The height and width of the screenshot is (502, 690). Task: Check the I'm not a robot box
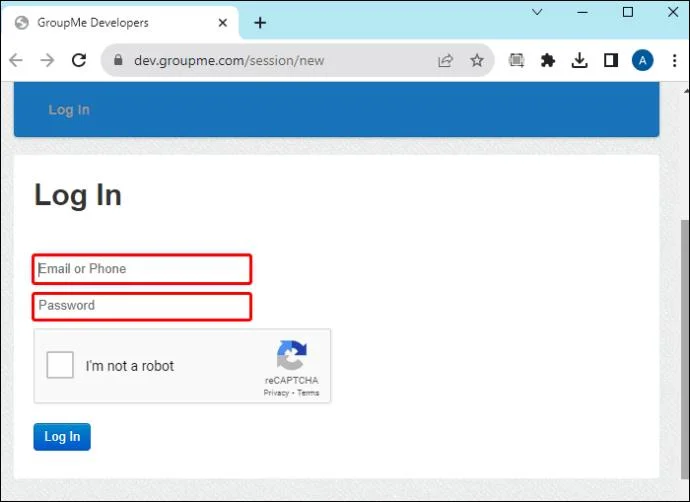[60, 365]
